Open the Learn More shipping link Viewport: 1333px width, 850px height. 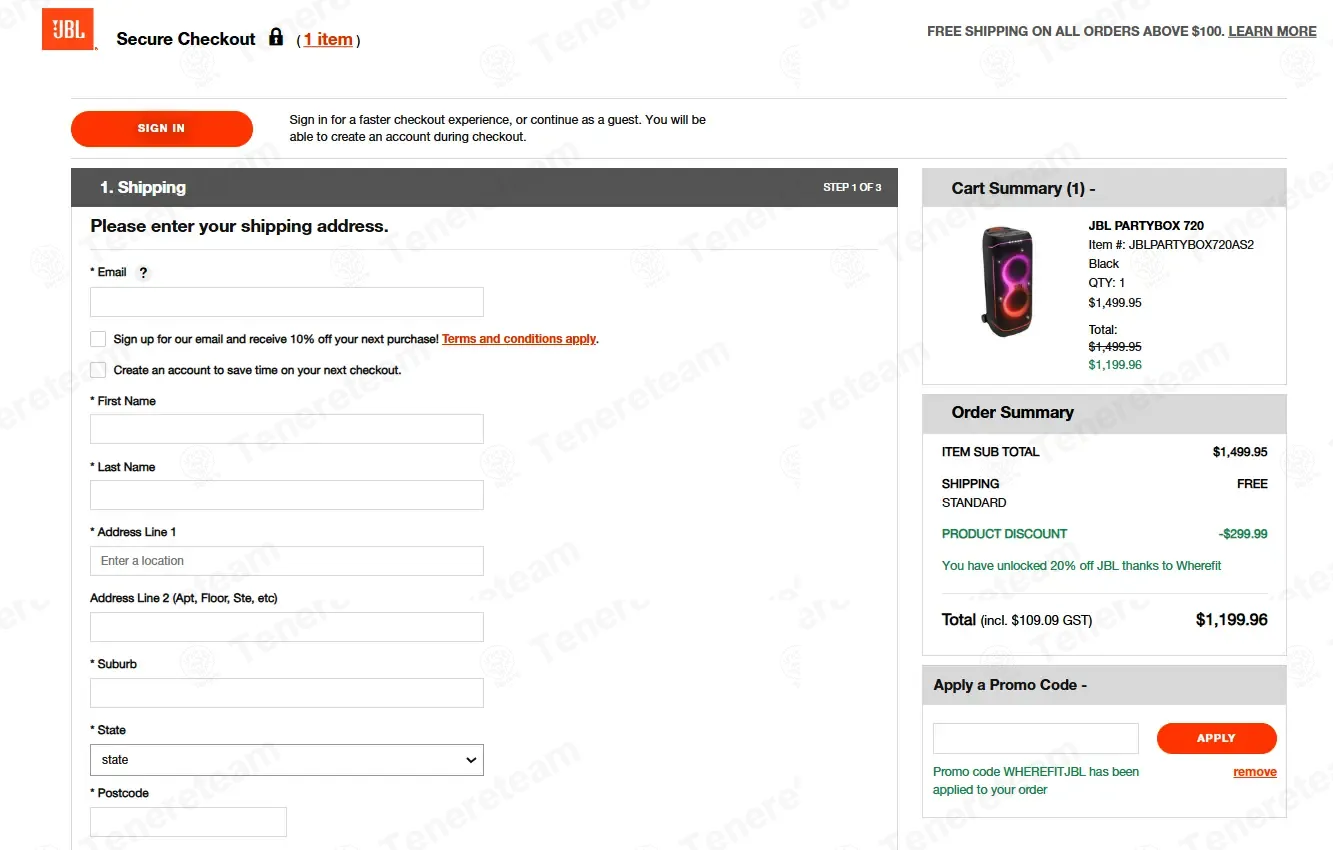[x=1272, y=31]
